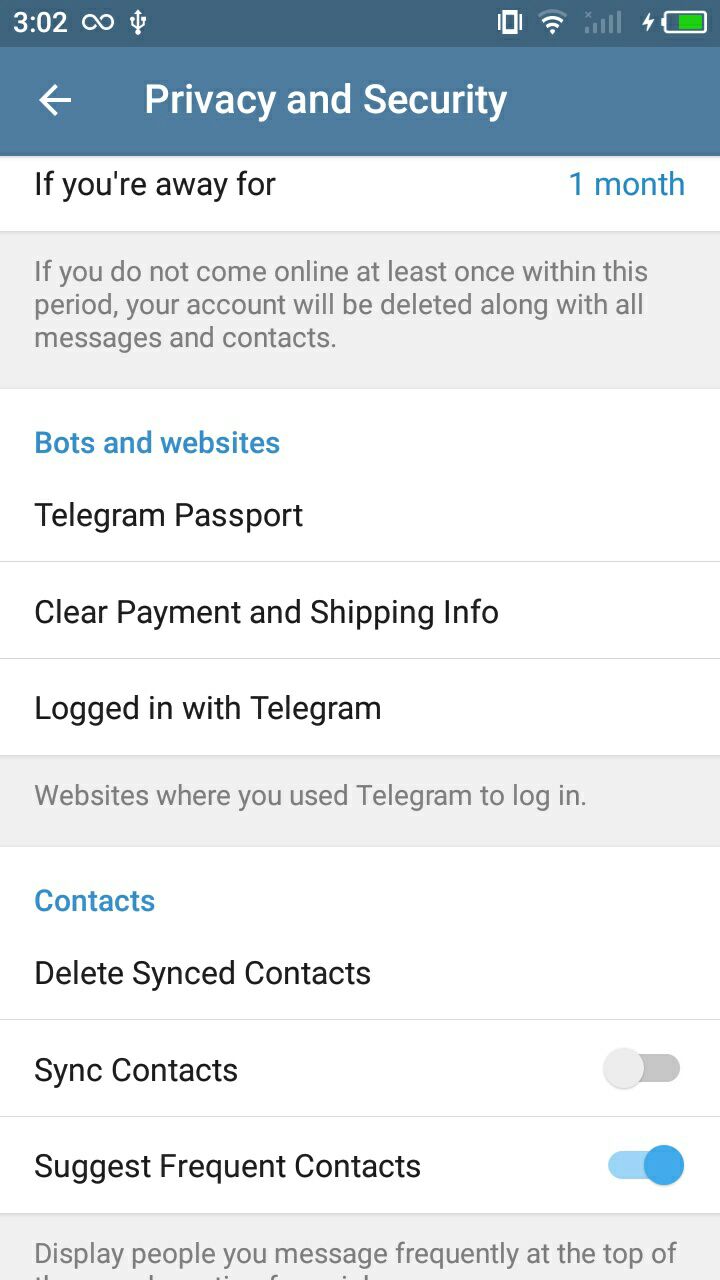Tap the Privacy and Security title

[325, 100]
